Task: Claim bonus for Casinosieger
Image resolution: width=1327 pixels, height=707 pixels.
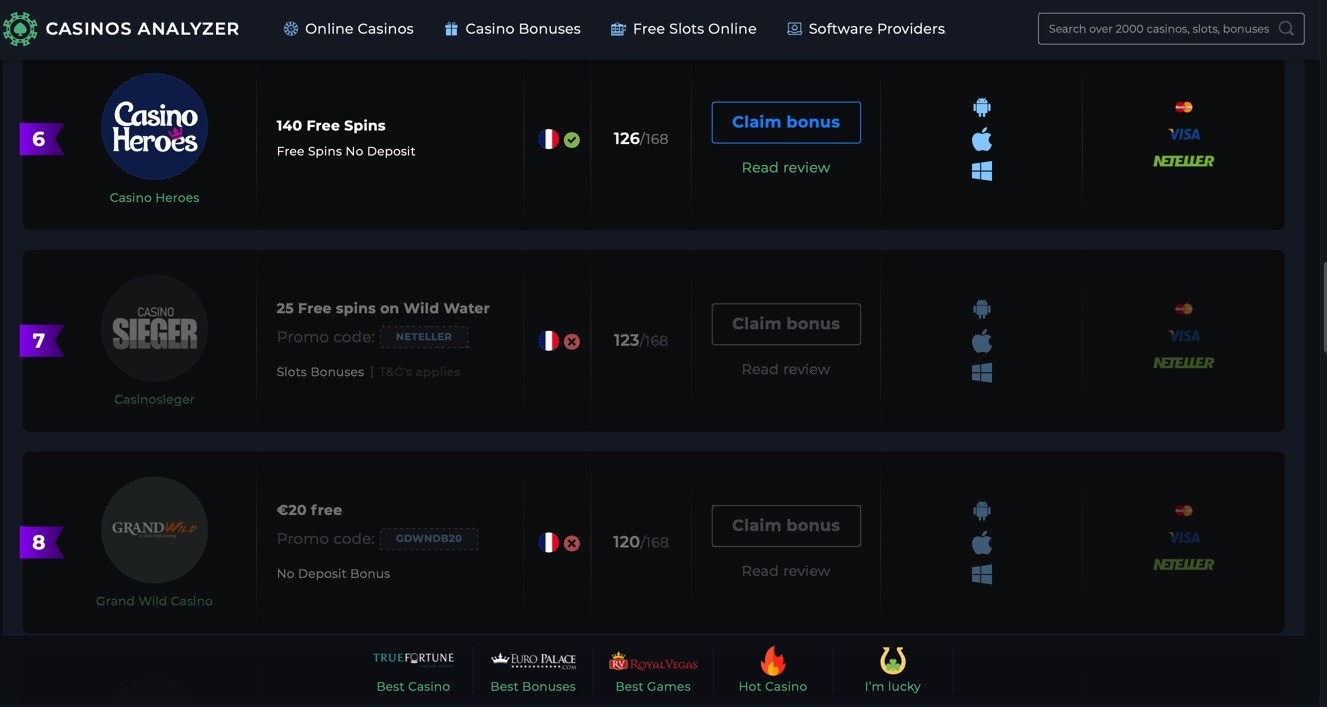Action: pyautogui.click(x=786, y=324)
